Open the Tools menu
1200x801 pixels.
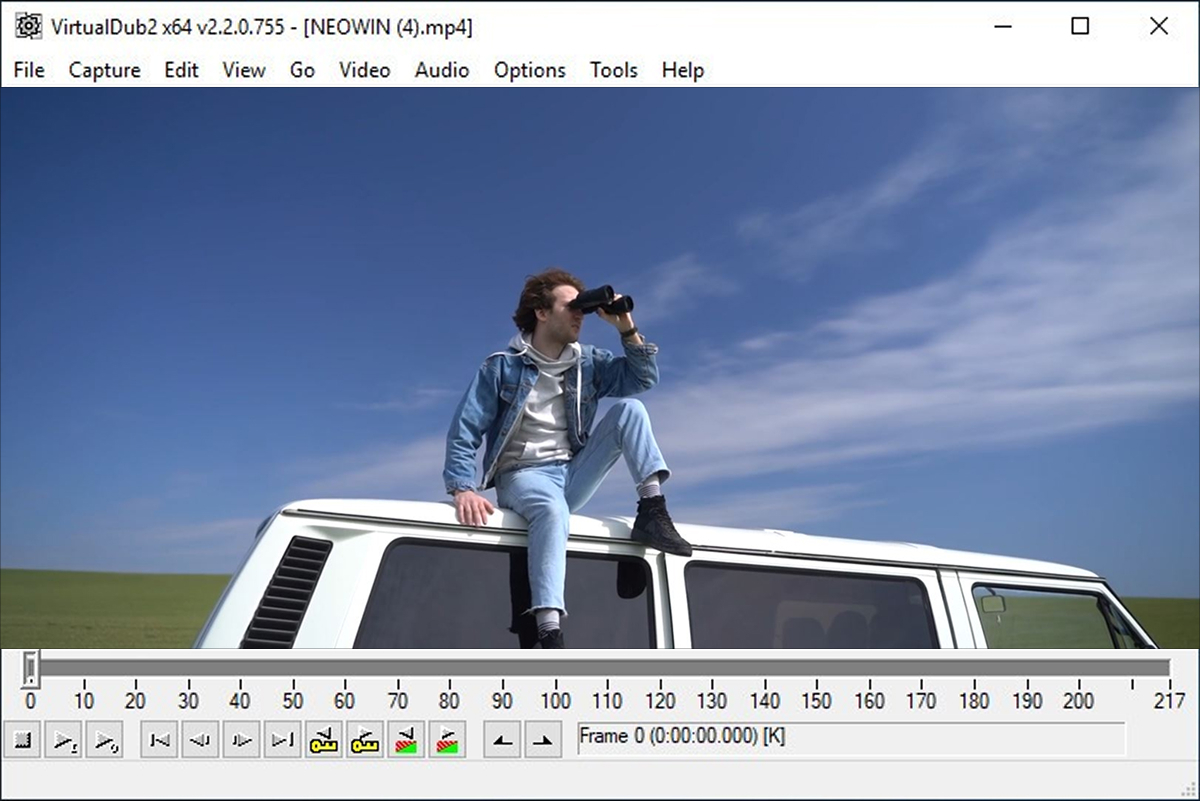pyautogui.click(x=613, y=70)
